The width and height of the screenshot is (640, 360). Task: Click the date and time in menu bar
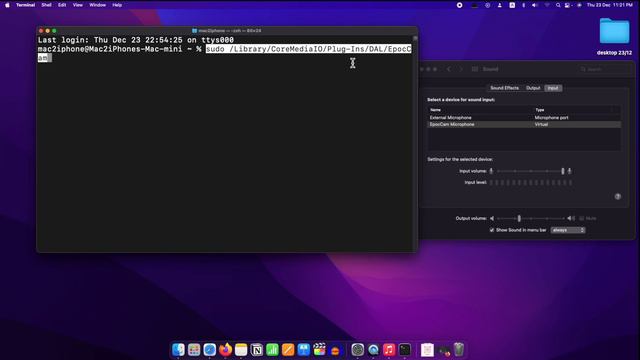click(x=610, y=5)
